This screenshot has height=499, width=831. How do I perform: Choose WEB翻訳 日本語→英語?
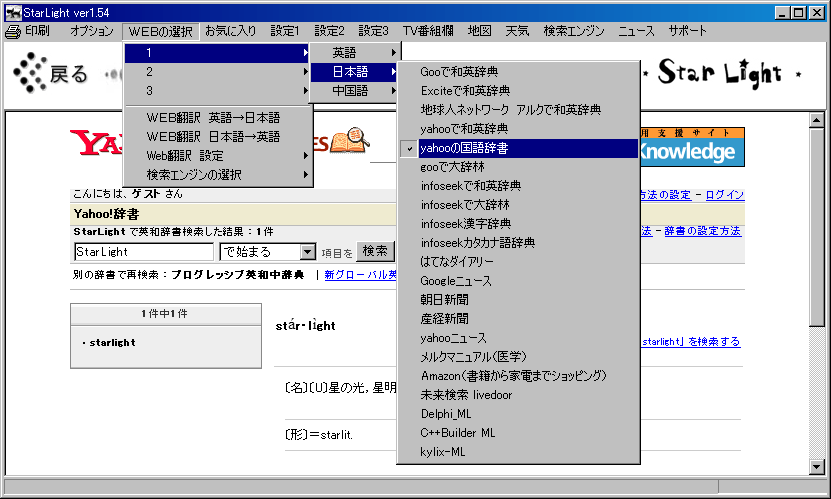[x=217, y=137]
